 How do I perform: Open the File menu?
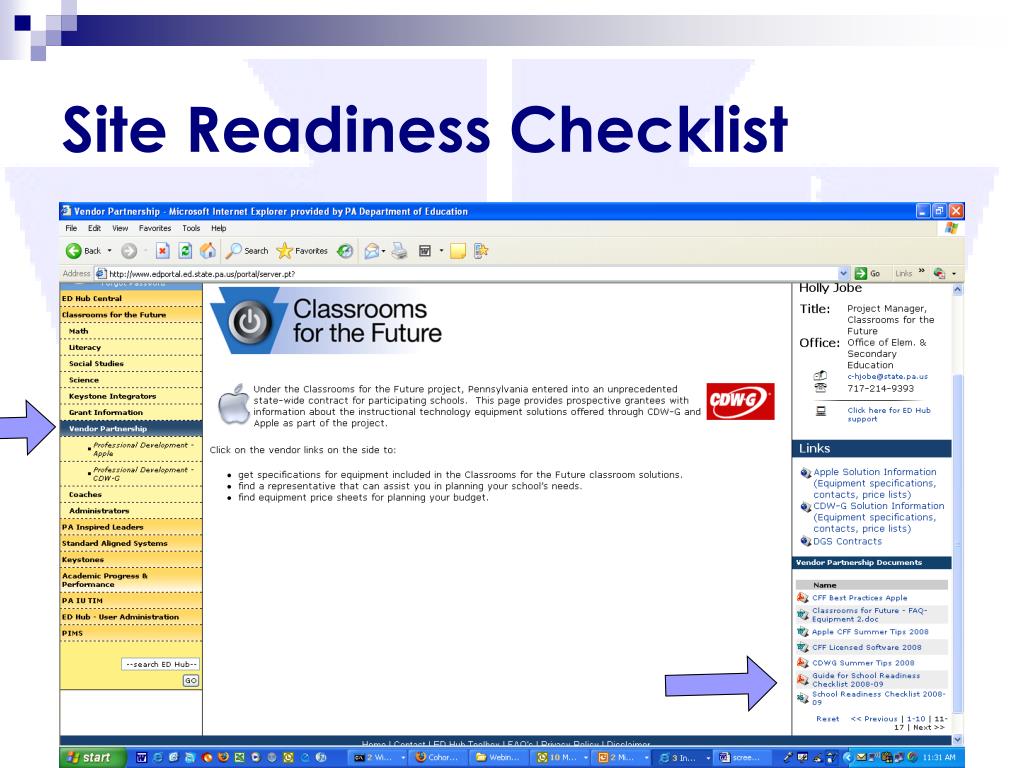[71, 228]
